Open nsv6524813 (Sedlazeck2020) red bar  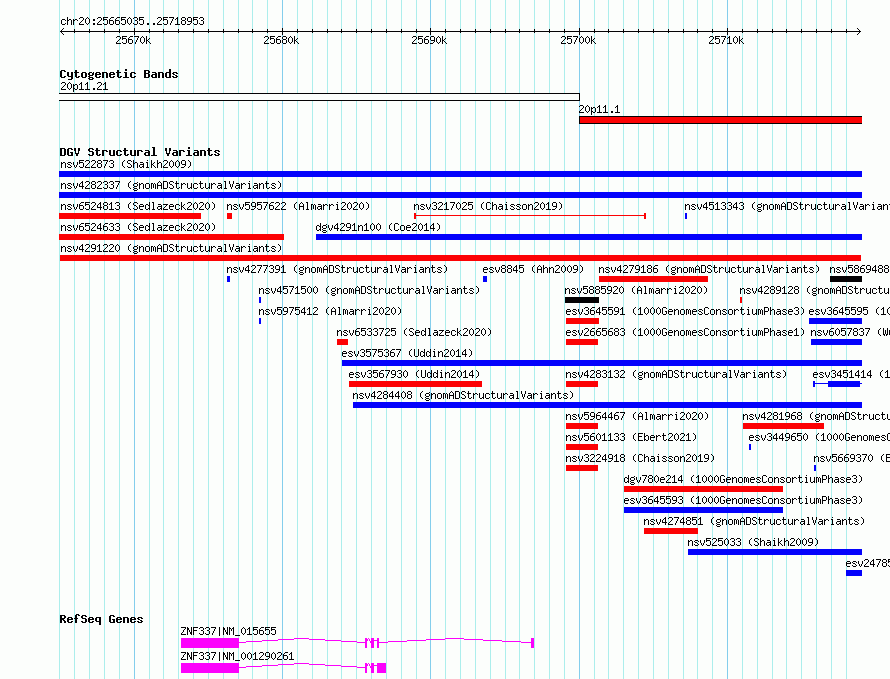[x=130, y=216]
